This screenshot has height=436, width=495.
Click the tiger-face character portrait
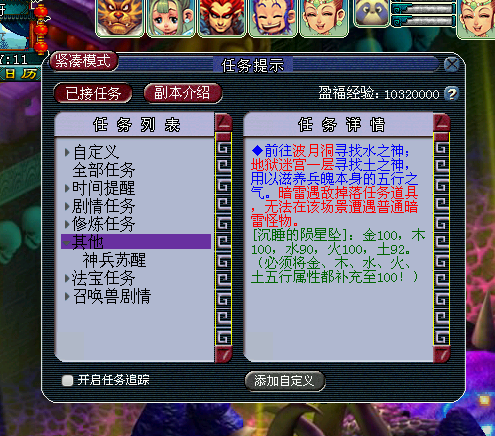(x=120, y=17)
